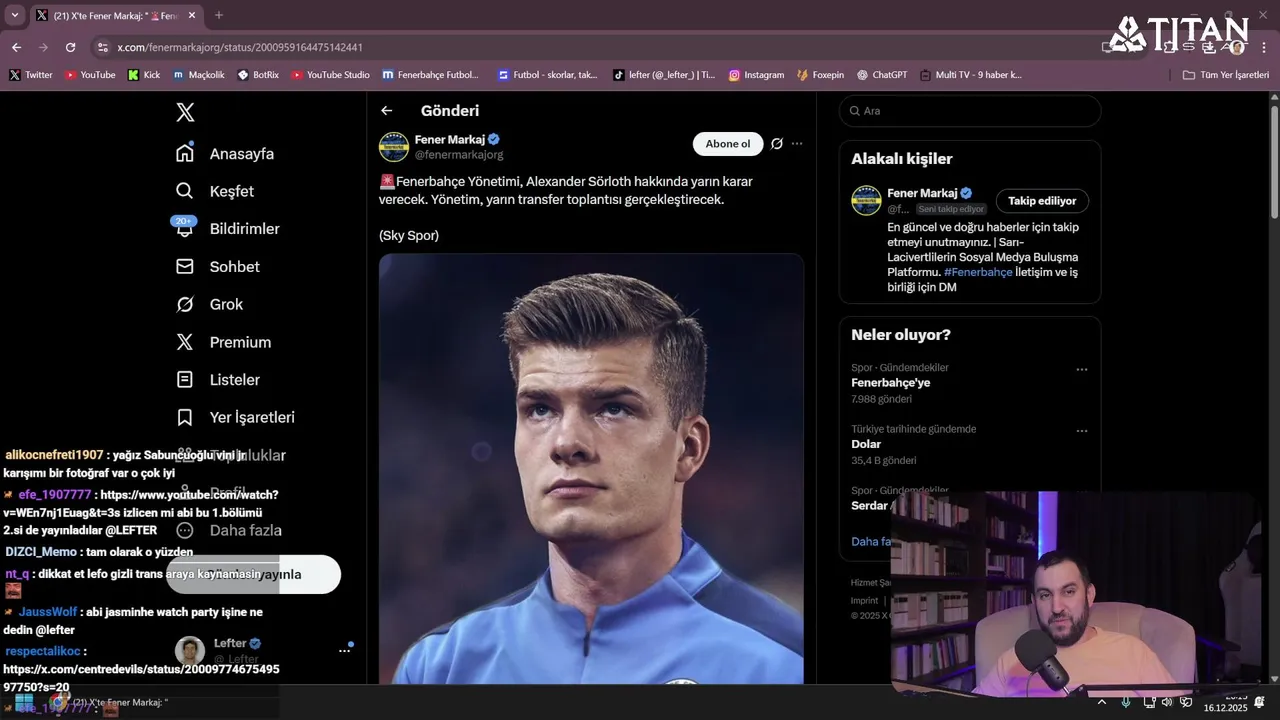
Task: Click the browser back button
Action: pyautogui.click(x=16, y=47)
